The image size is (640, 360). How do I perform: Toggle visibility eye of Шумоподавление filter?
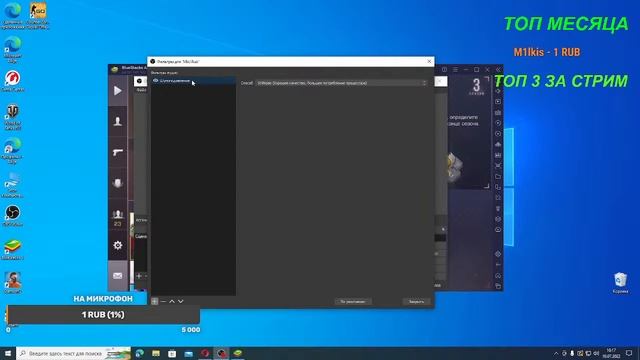pyautogui.click(x=156, y=81)
